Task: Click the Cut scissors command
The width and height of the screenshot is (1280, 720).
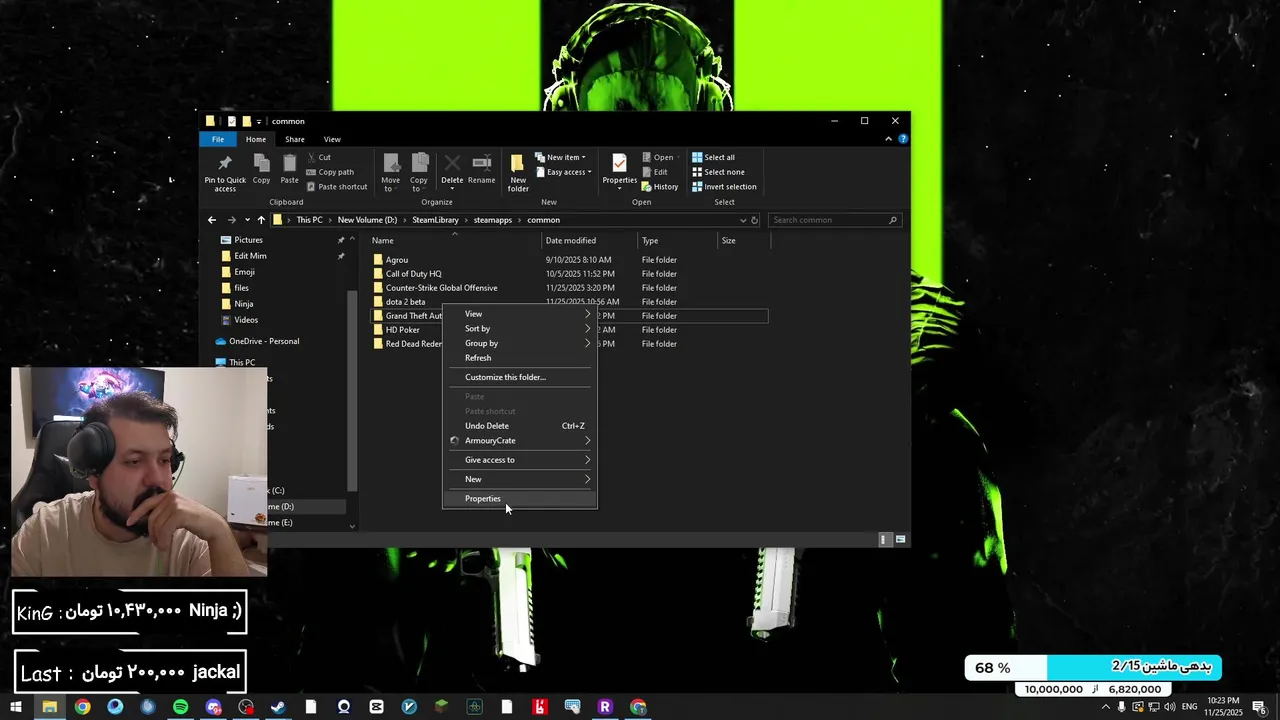Action: point(319,157)
